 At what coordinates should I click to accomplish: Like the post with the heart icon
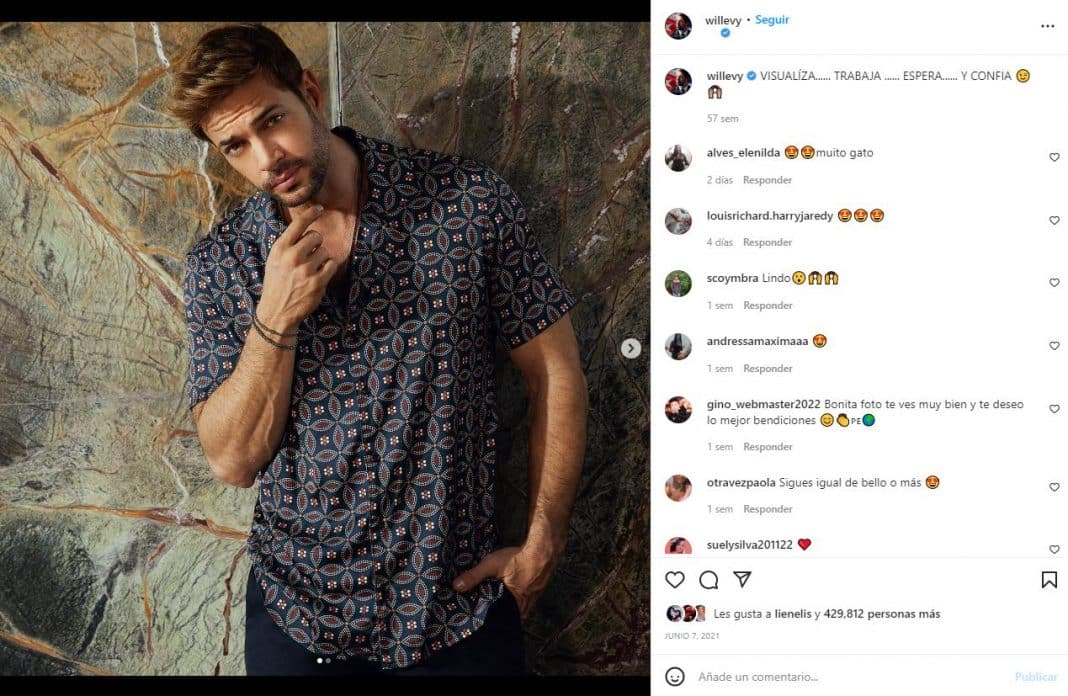[674, 580]
